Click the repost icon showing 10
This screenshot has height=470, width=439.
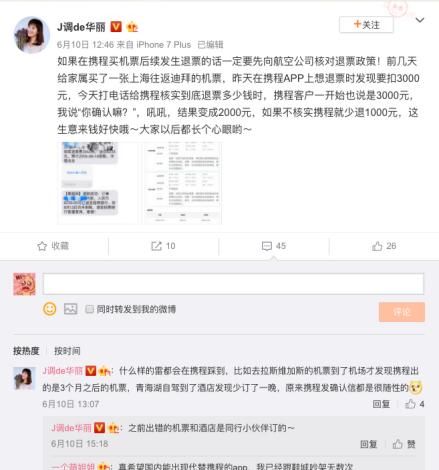156,246
